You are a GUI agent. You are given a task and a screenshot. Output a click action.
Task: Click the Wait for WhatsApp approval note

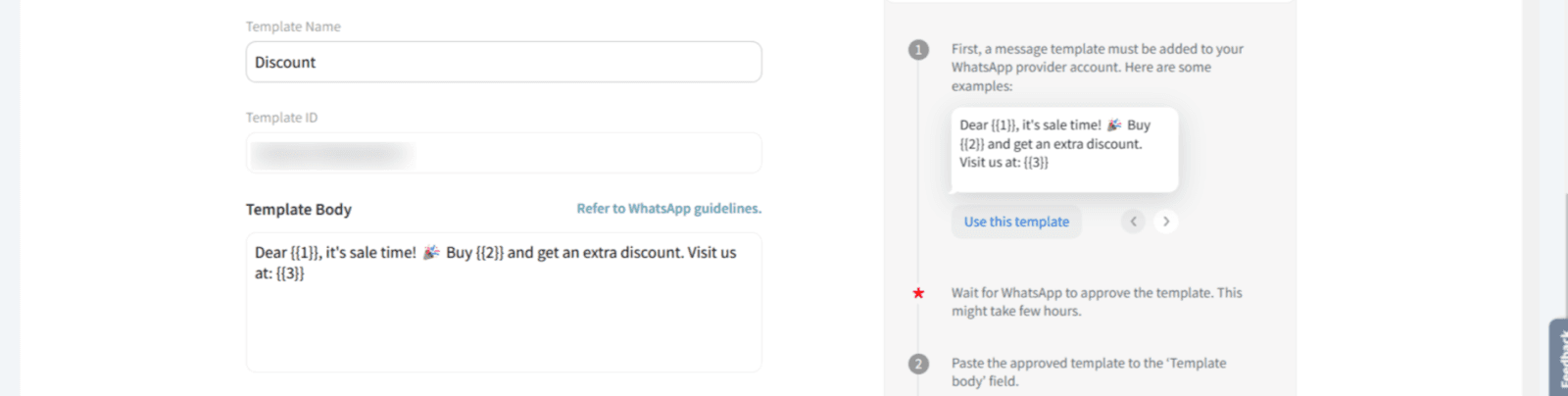pyautogui.click(x=1096, y=302)
